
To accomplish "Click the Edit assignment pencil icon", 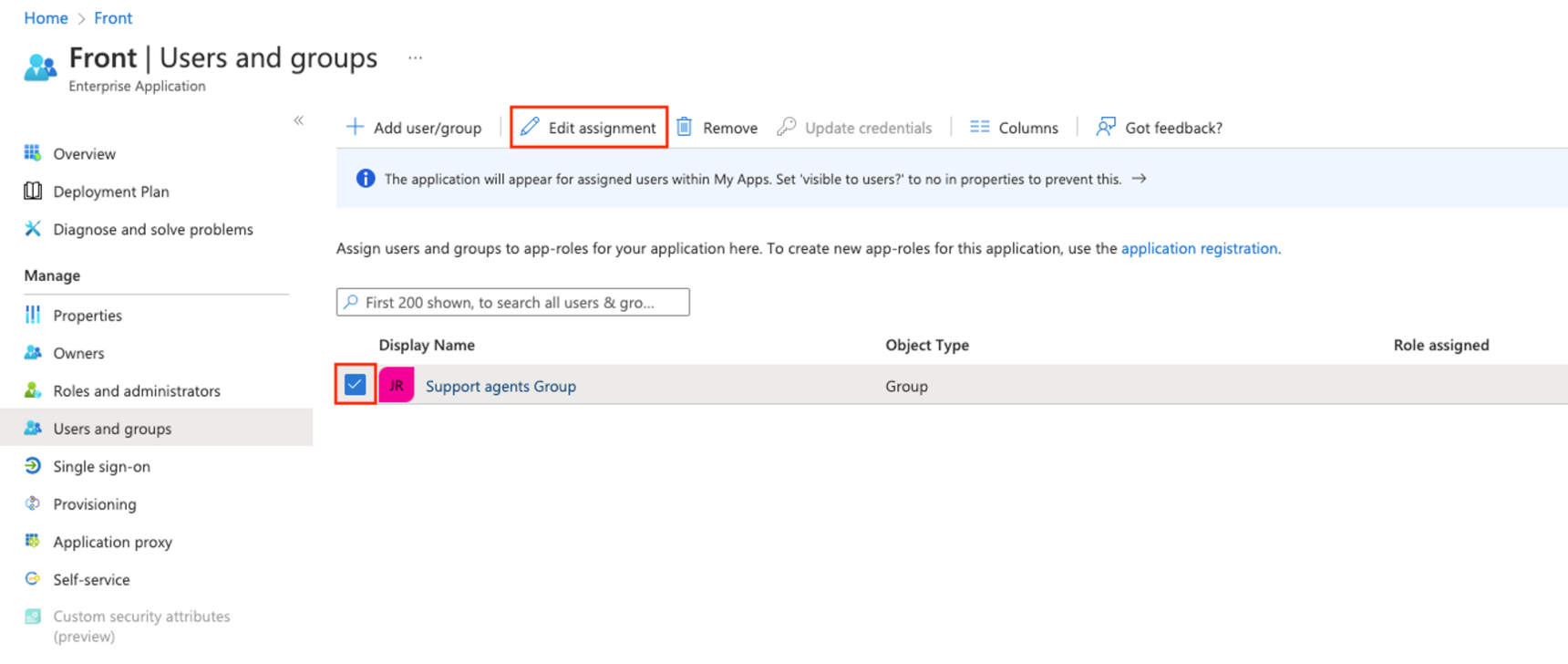I will pyautogui.click(x=530, y=127).
